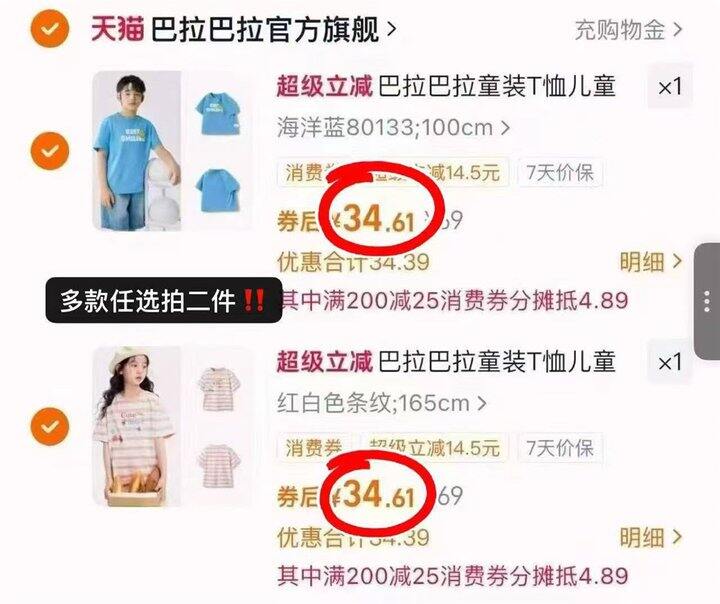
Task: Open the girl model product thumbnail
Action: 137,426
